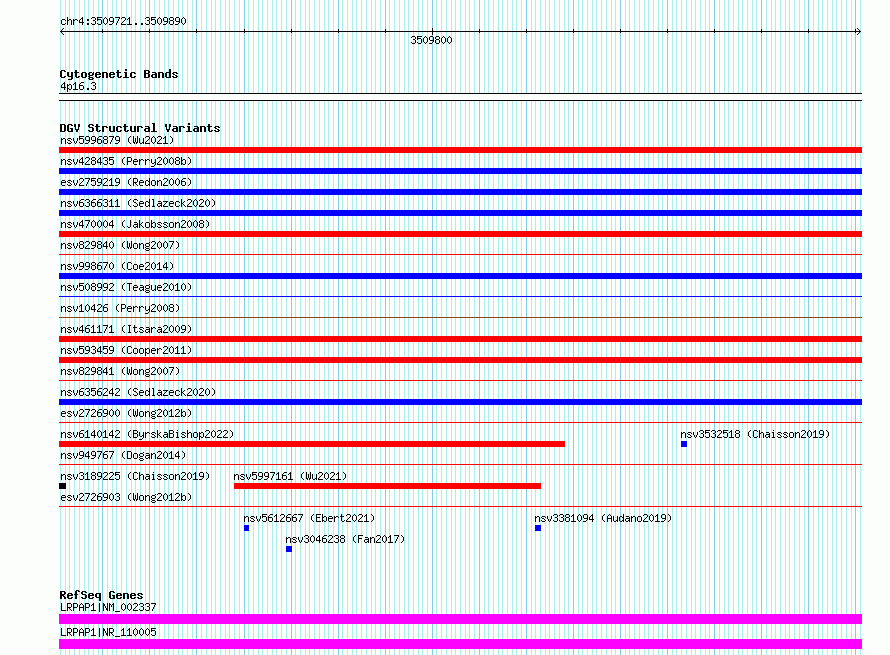Click the left arrow of the ruler
890x655 pixels.
(x=62, y=32)
